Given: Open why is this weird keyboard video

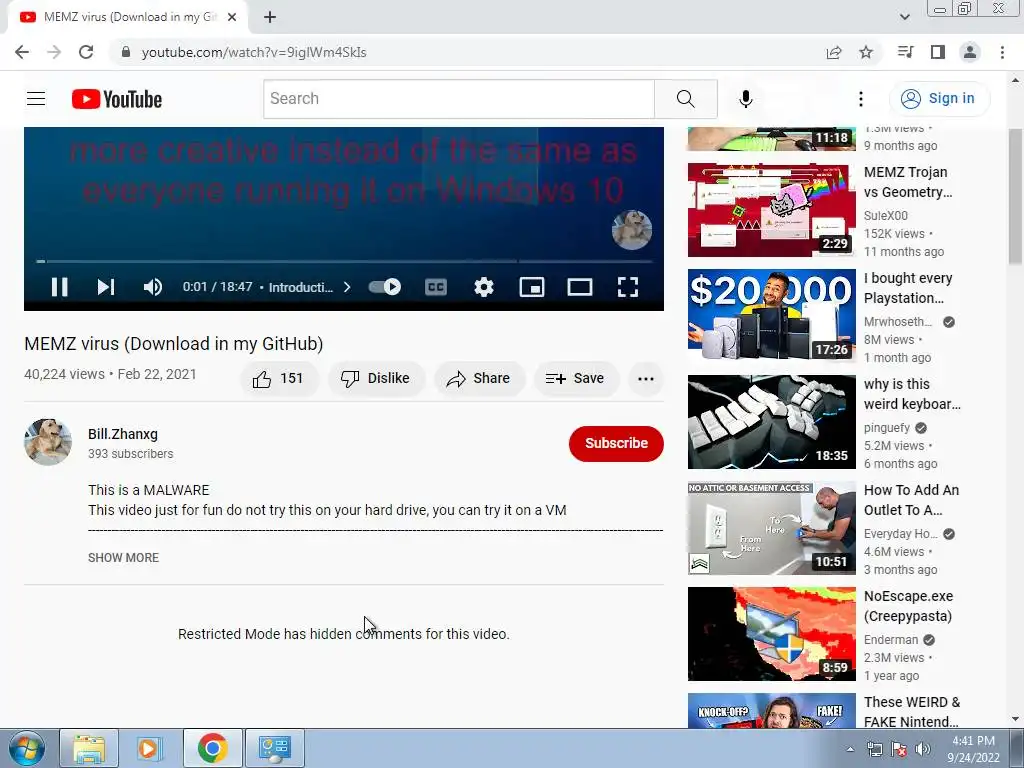Looking at the screenshot, I should pos(771,422).
